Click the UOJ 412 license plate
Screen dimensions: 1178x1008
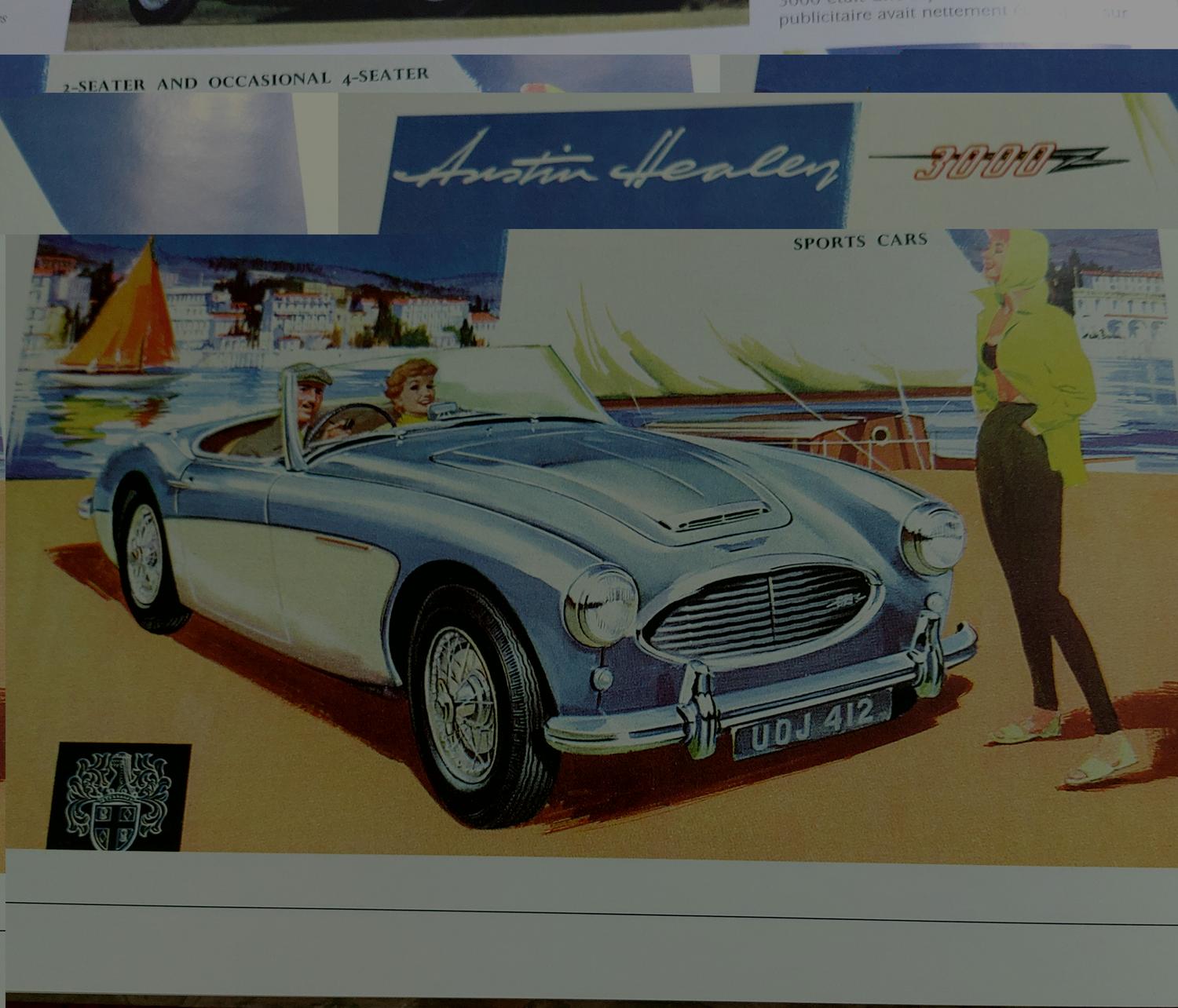[812, 725]
